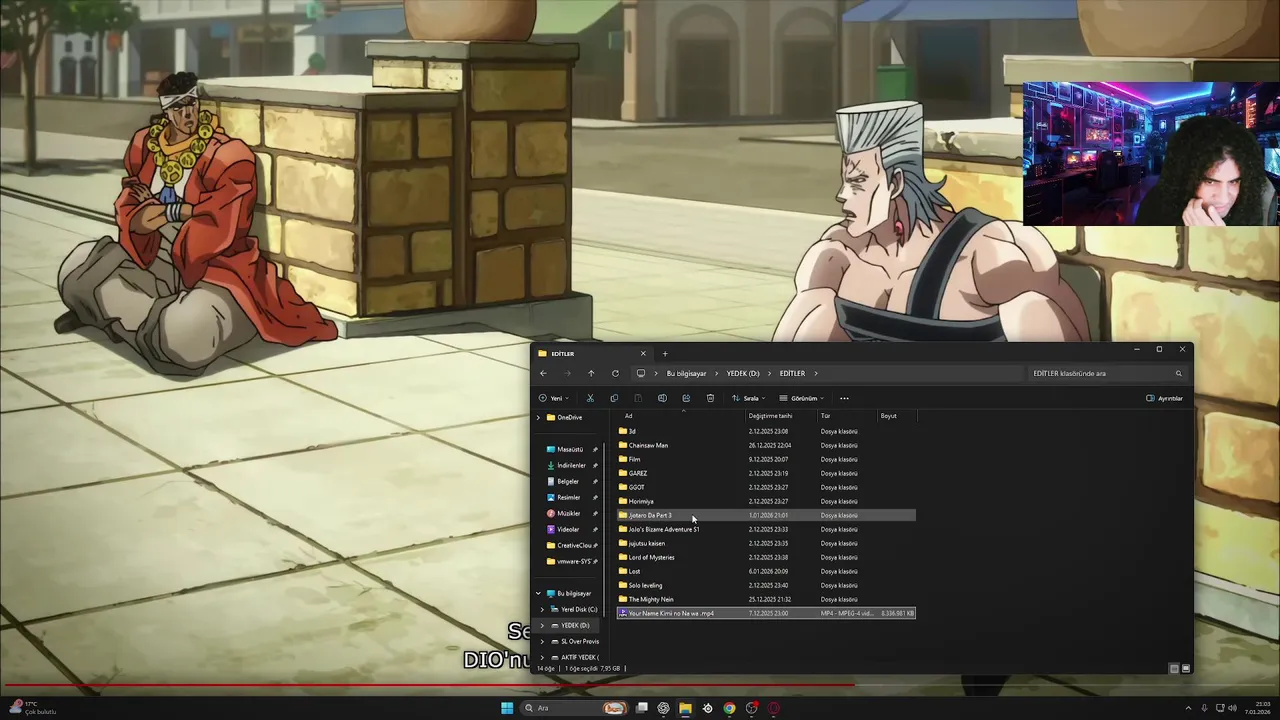Refresh the EDİTLER folder view
Screen dimensions: 1280x720
615,373
